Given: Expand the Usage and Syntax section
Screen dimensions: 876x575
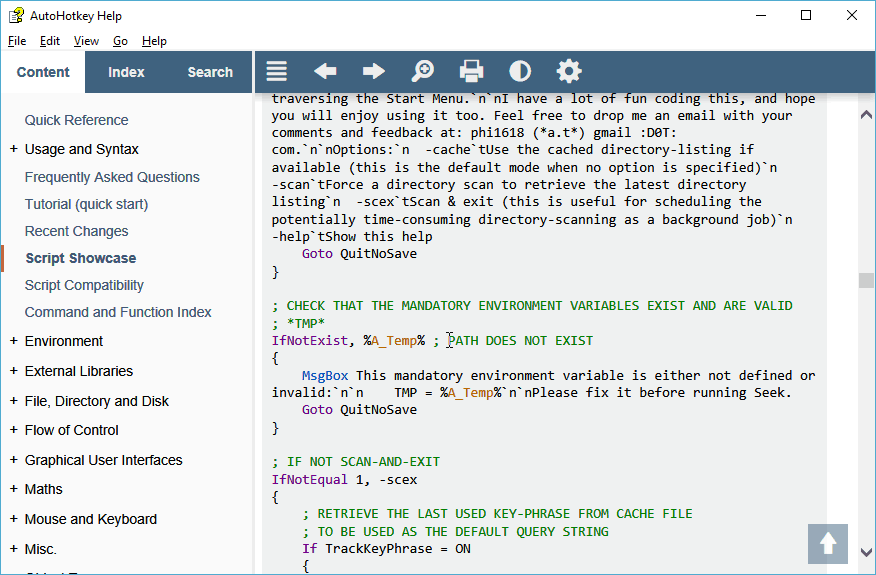Looking at the screenshot, I should 14,149.
